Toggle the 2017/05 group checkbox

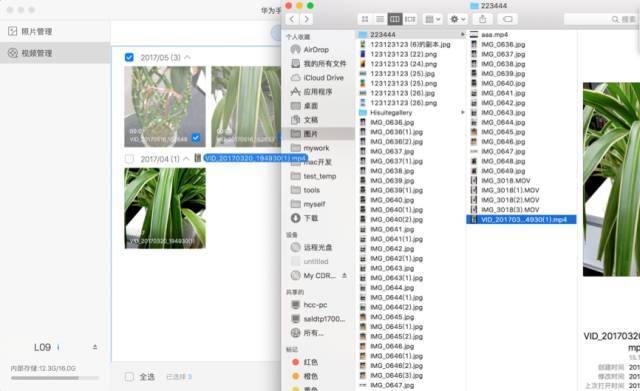tap(129, 58)
